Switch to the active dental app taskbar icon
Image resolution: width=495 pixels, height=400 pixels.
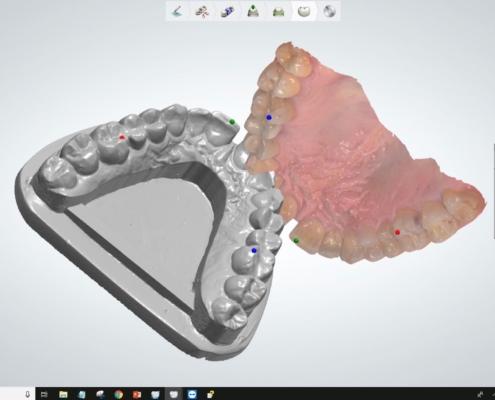(173, 395)
